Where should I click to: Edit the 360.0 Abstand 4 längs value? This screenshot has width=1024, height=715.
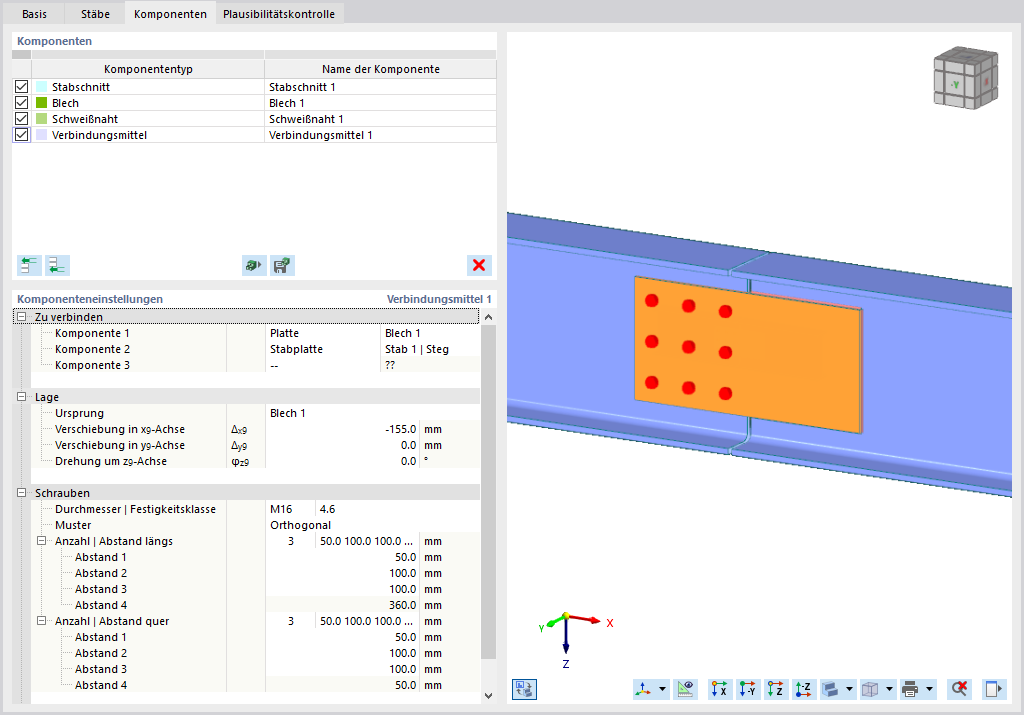coord(342,605)
